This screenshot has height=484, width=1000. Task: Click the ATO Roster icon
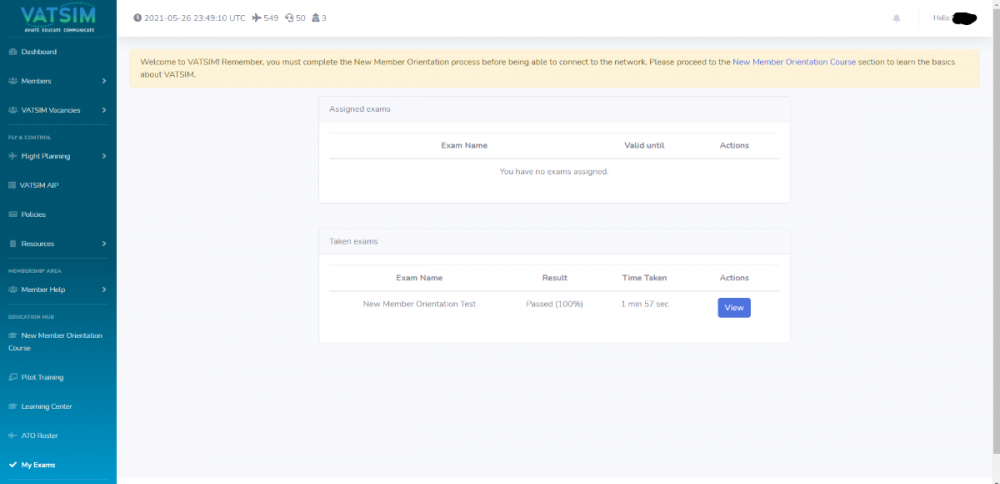click(x=12, y=436)
